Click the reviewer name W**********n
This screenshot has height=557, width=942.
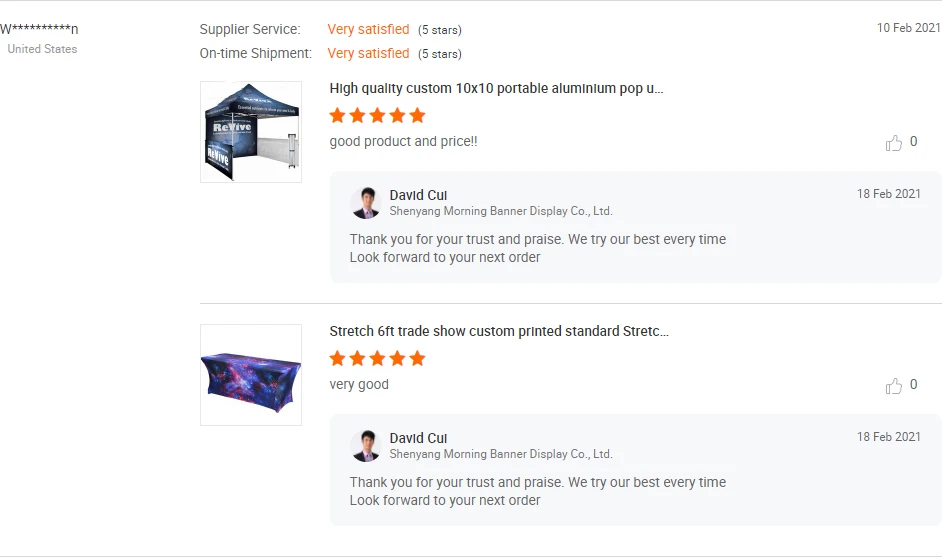(x=39, y=29)
